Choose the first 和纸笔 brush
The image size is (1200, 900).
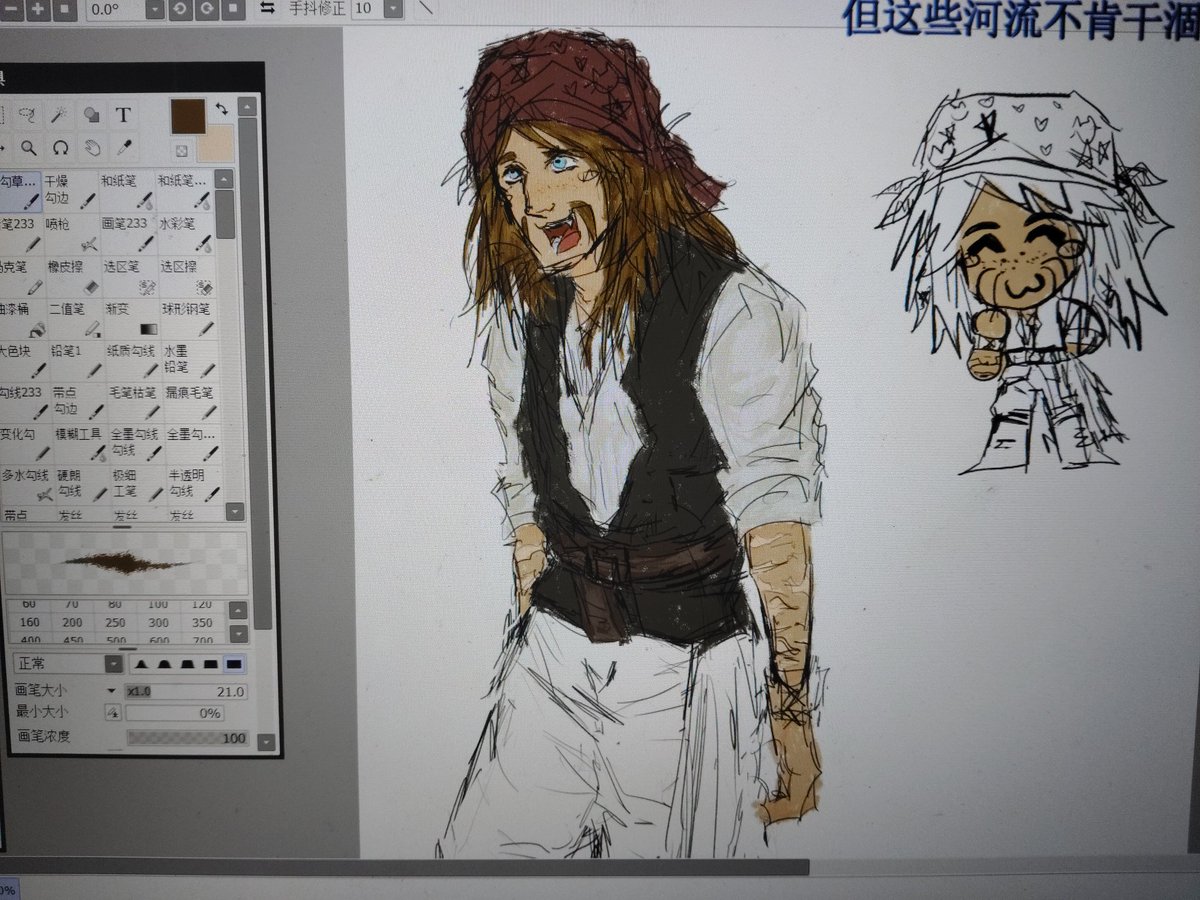click(x=126, y=192)
